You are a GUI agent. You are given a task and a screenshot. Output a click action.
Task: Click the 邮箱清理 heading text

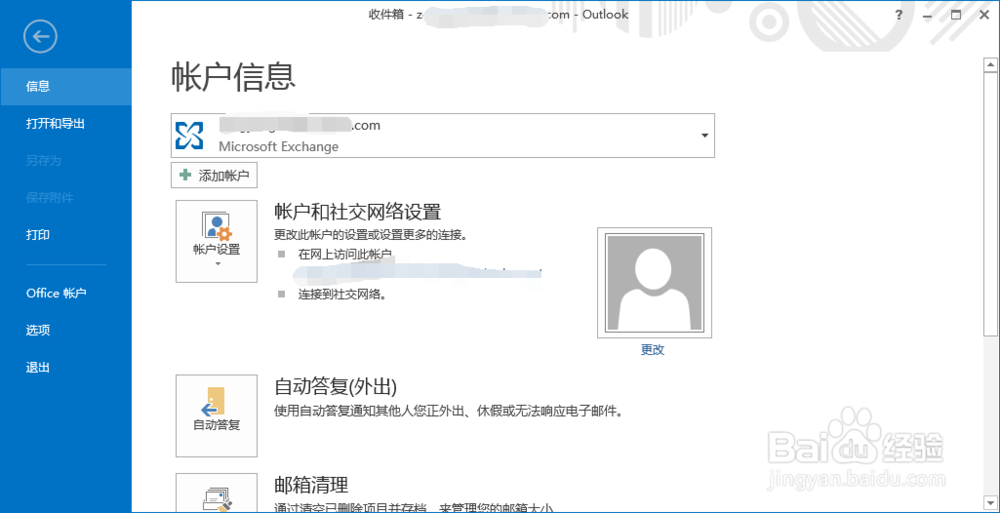[x=311, y=484]
